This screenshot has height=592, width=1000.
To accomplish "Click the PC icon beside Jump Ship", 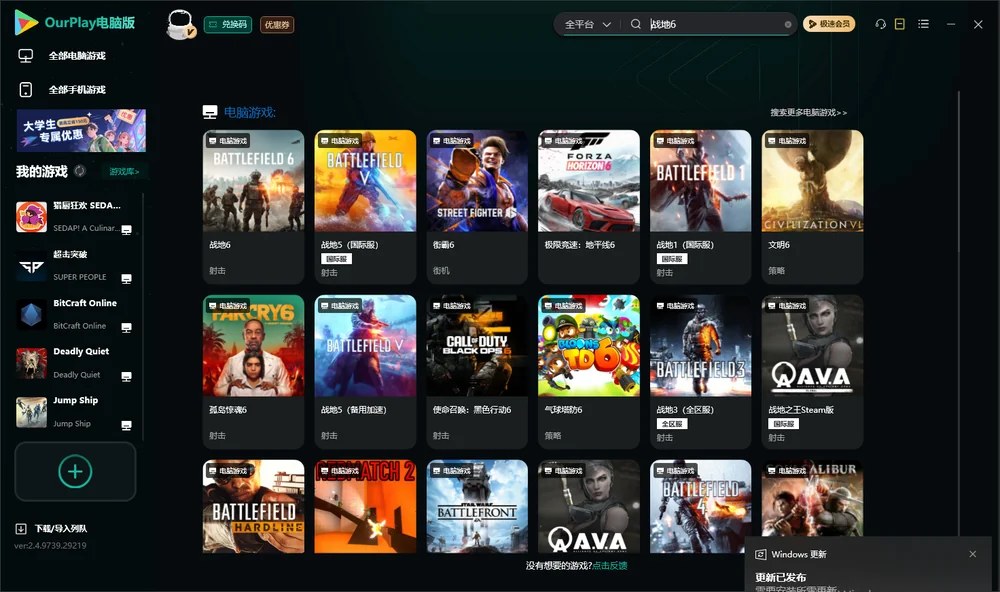I will pyautogui.click(x=126, y=426).
